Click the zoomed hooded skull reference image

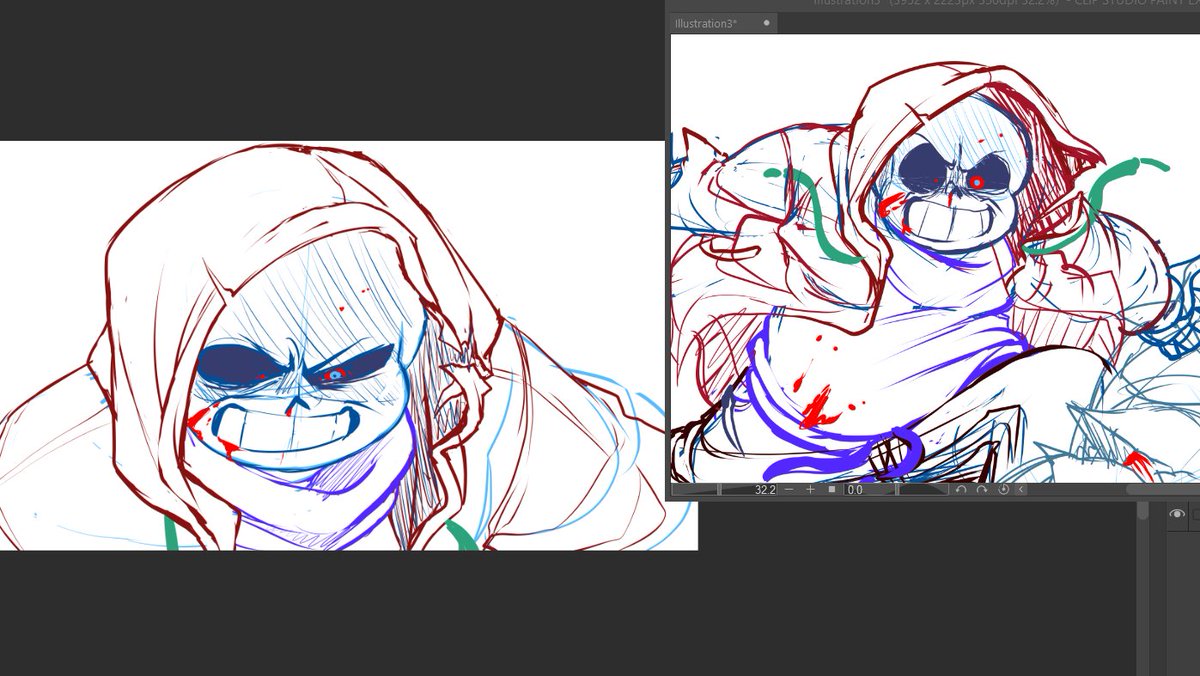click(349, 345)
